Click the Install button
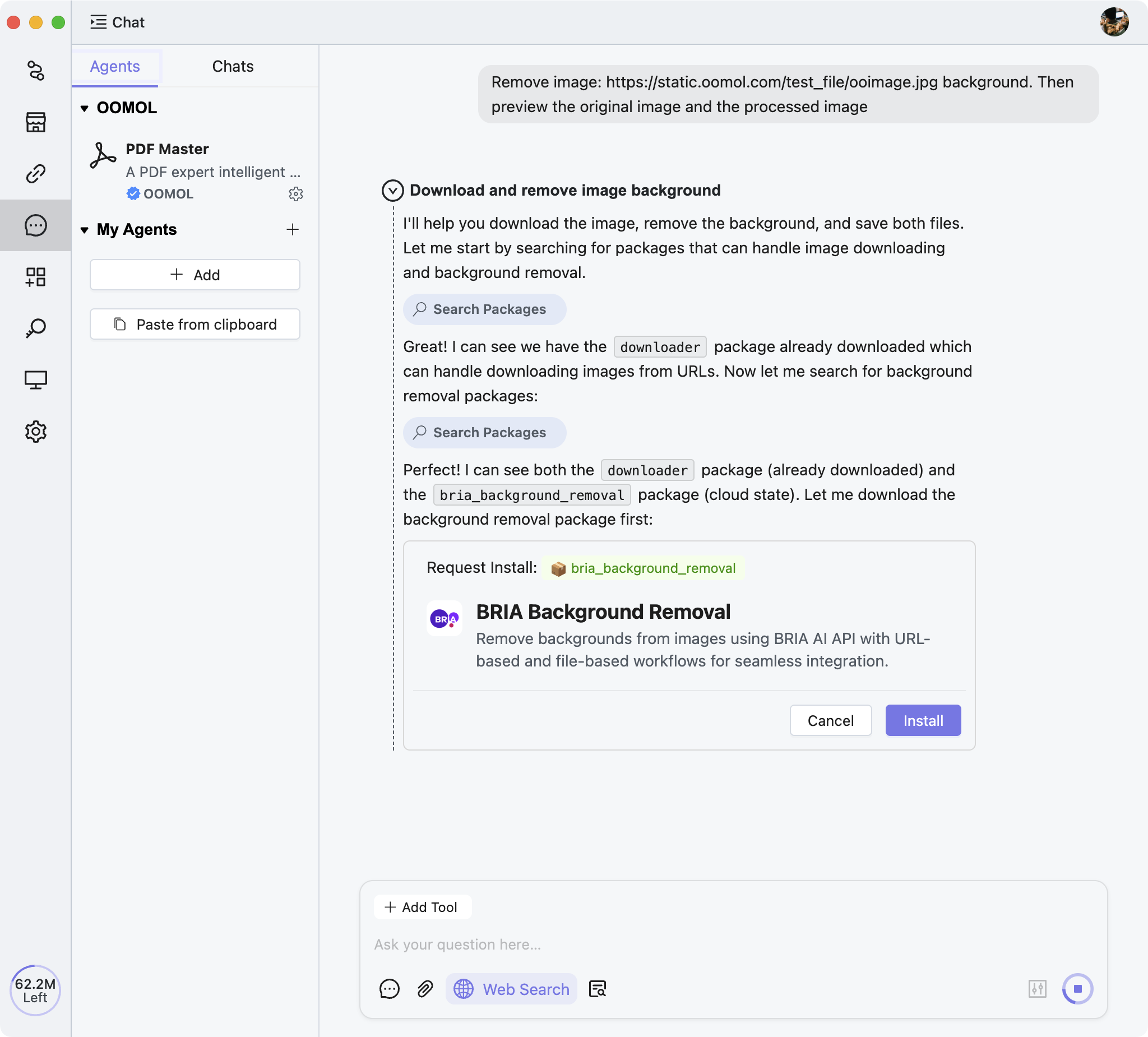Screen dimensions: 1148x1037 923,720
